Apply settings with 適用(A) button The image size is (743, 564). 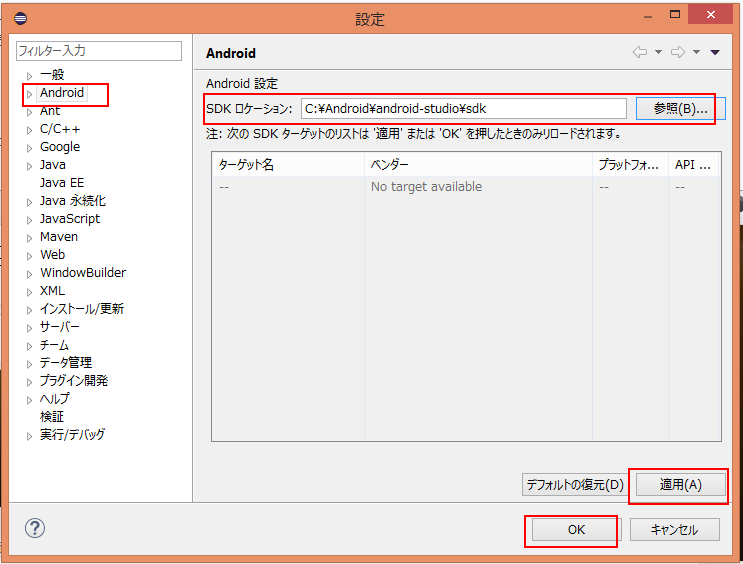[x=680, y=484]
